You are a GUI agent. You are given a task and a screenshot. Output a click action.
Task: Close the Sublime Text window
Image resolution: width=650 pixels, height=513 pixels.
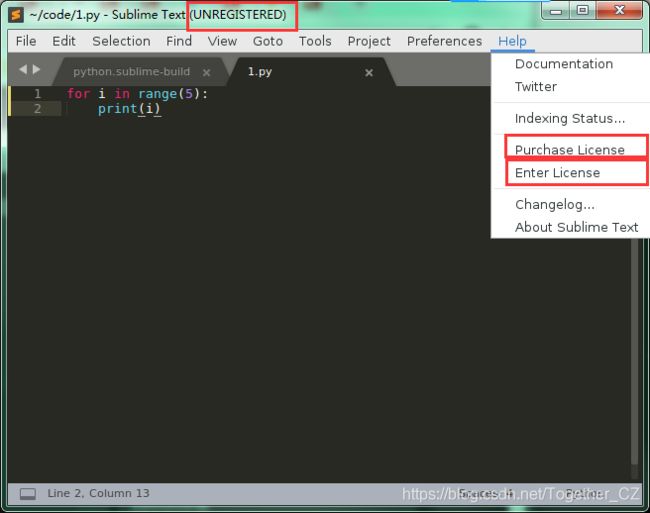coord(619,10)
